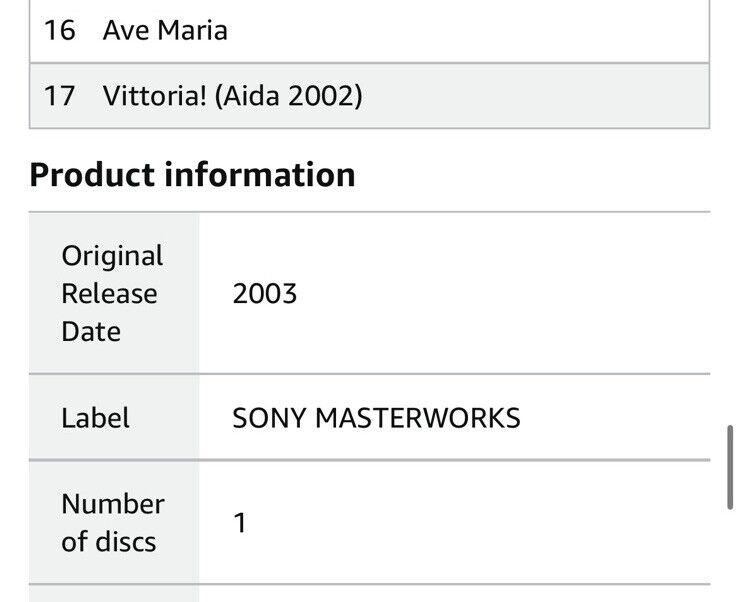This screenshot has height=602, width=739.
Task: Click the word "Number" in the table
Action: tap(112, 504)
